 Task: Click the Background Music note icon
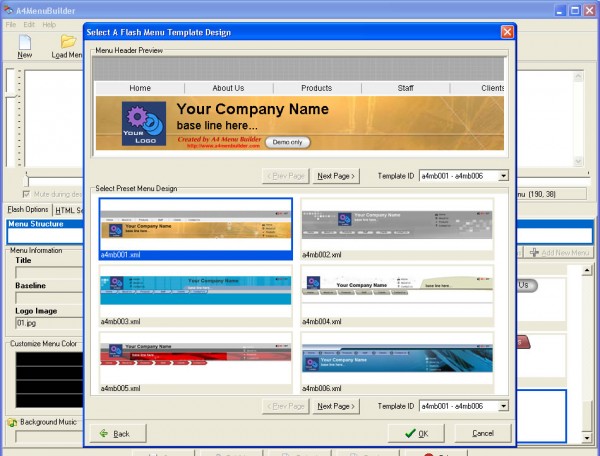pos(12,423)
